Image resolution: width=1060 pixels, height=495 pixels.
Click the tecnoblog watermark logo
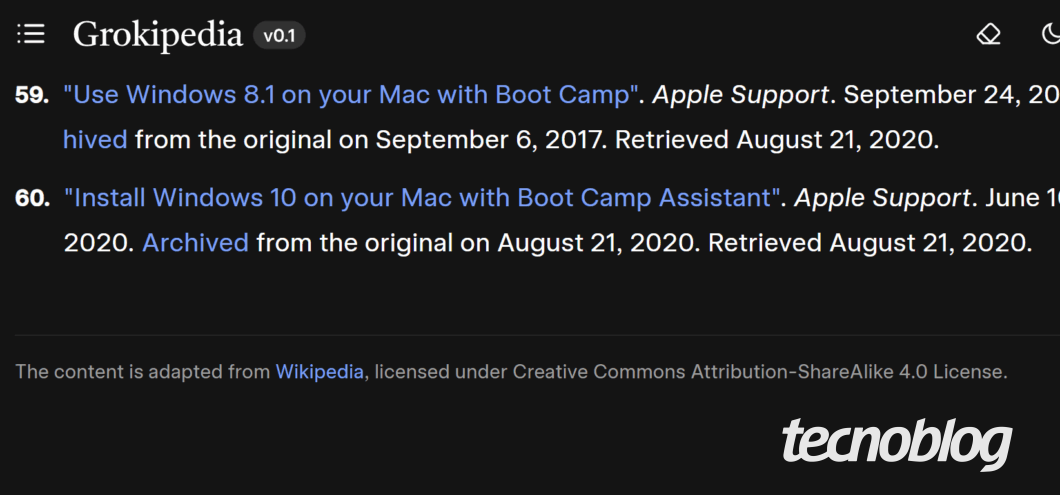click(896, 443)
